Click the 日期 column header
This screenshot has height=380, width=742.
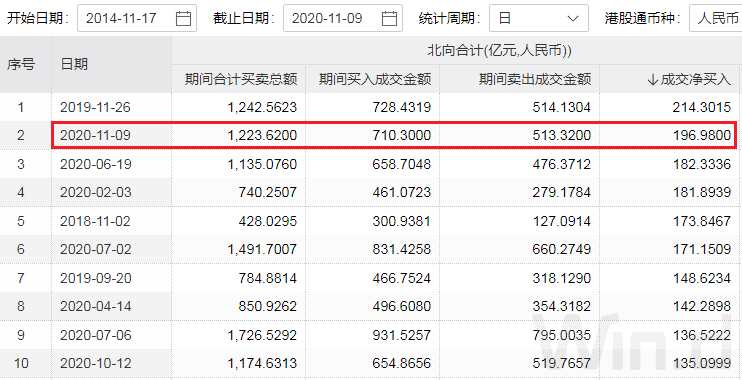[x=74, y=64]
